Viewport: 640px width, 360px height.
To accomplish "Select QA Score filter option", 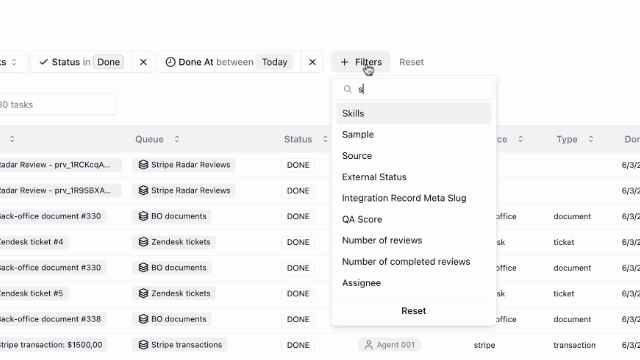I will point(414,220).
